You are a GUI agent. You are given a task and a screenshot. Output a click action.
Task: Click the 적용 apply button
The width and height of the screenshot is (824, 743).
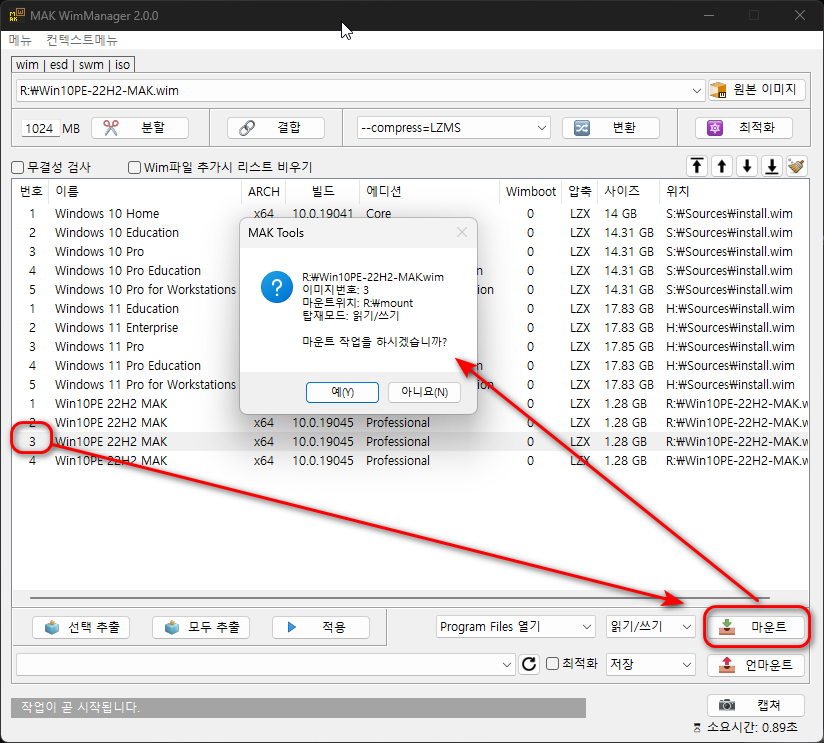click(321, 627)
